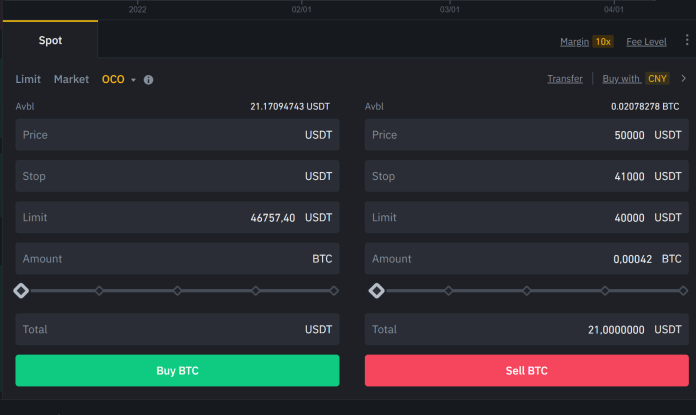
Task: Click the buy-side Price input field
Action: pyautogui.click(x=177, y=135)
